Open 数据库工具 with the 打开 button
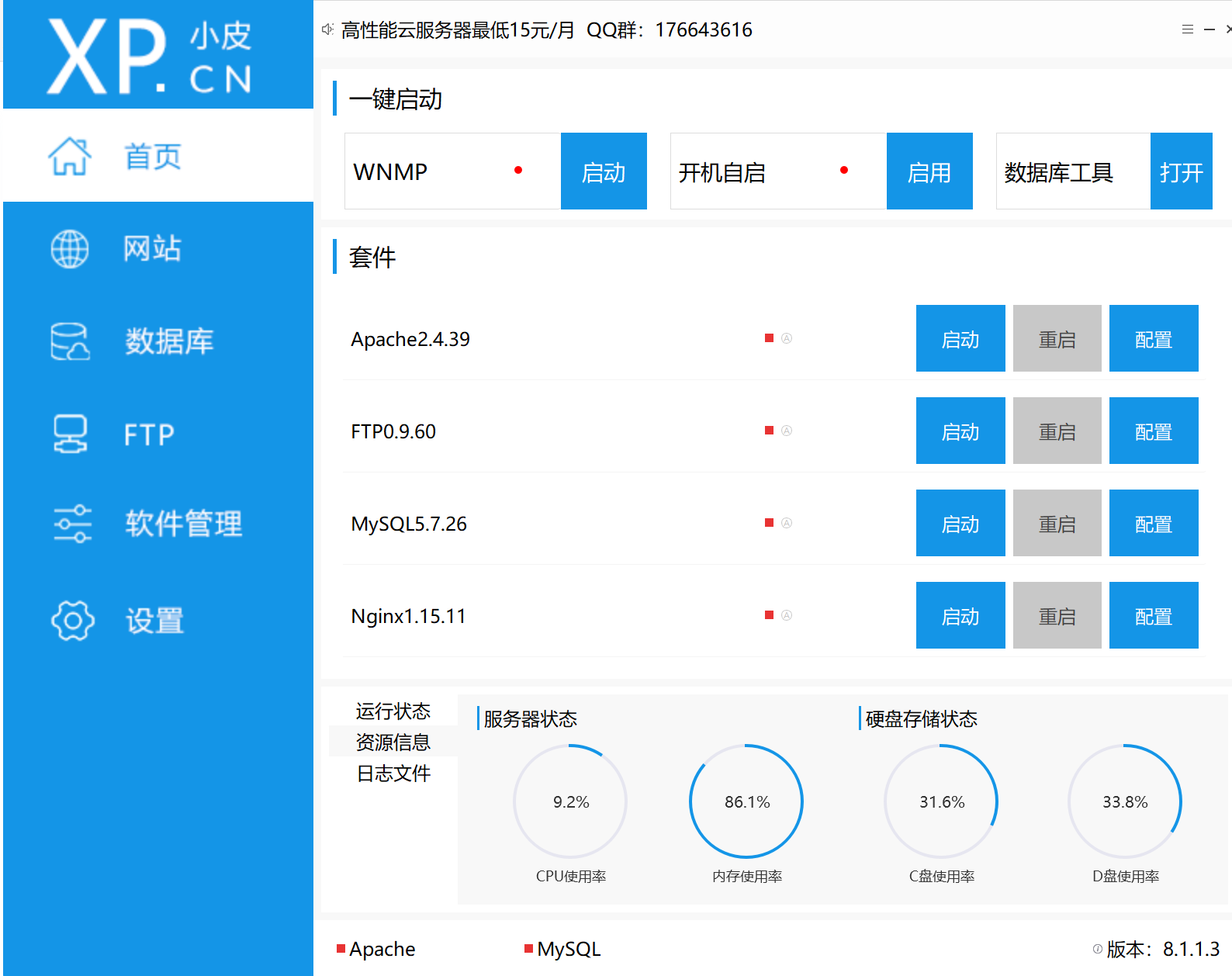This screenshot has width=1232, height=976. [x=1182, y=171]
